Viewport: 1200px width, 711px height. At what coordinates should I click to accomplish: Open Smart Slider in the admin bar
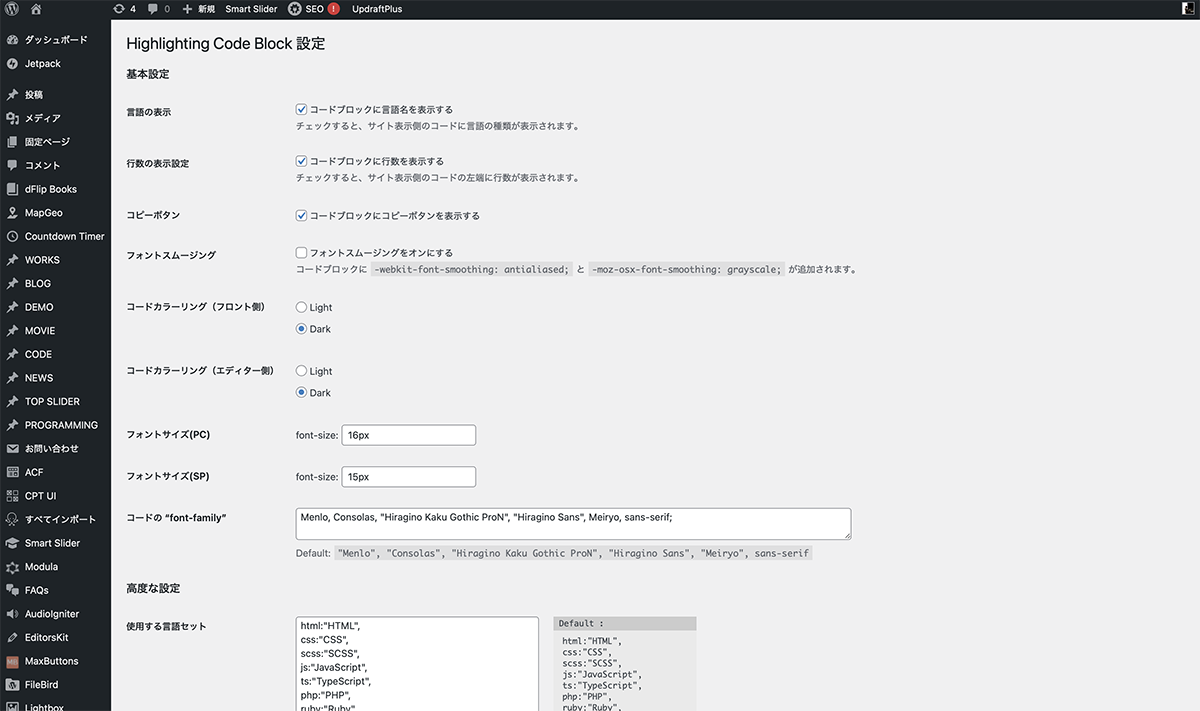251,9
